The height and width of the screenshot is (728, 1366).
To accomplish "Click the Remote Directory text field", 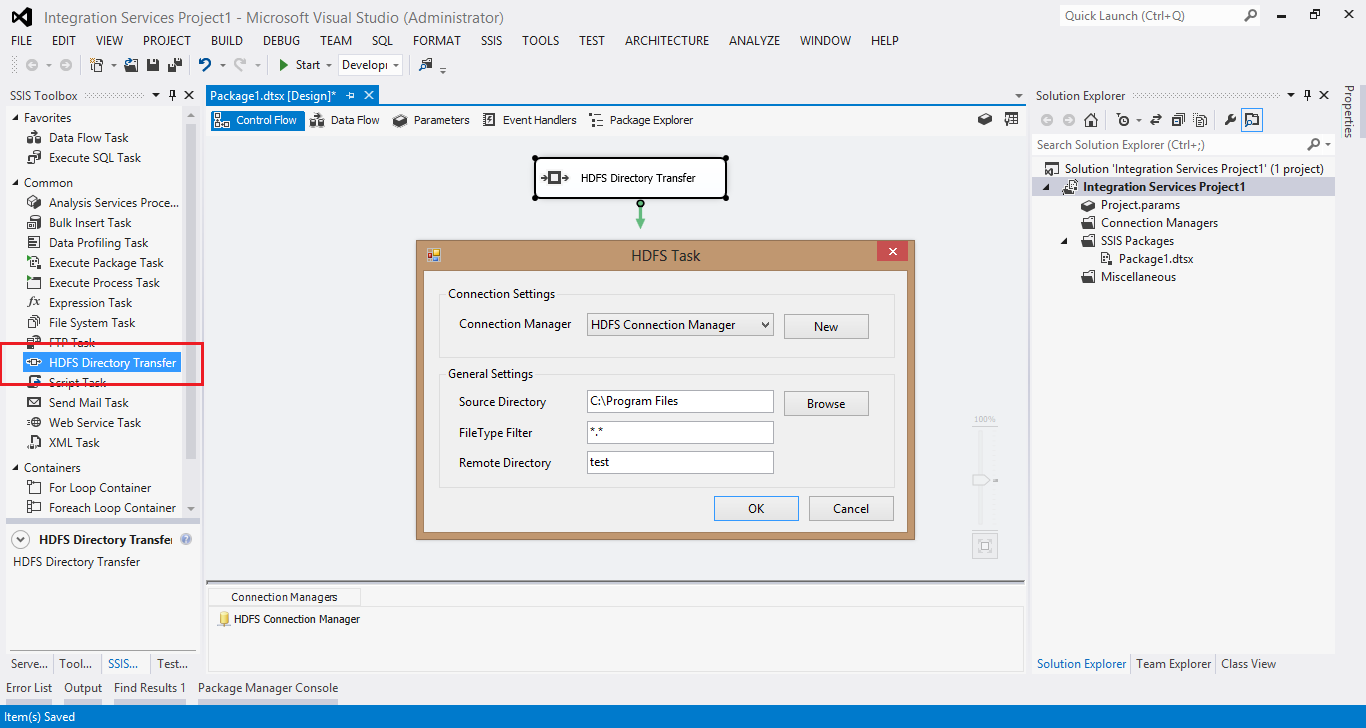I will click(680, 463).
